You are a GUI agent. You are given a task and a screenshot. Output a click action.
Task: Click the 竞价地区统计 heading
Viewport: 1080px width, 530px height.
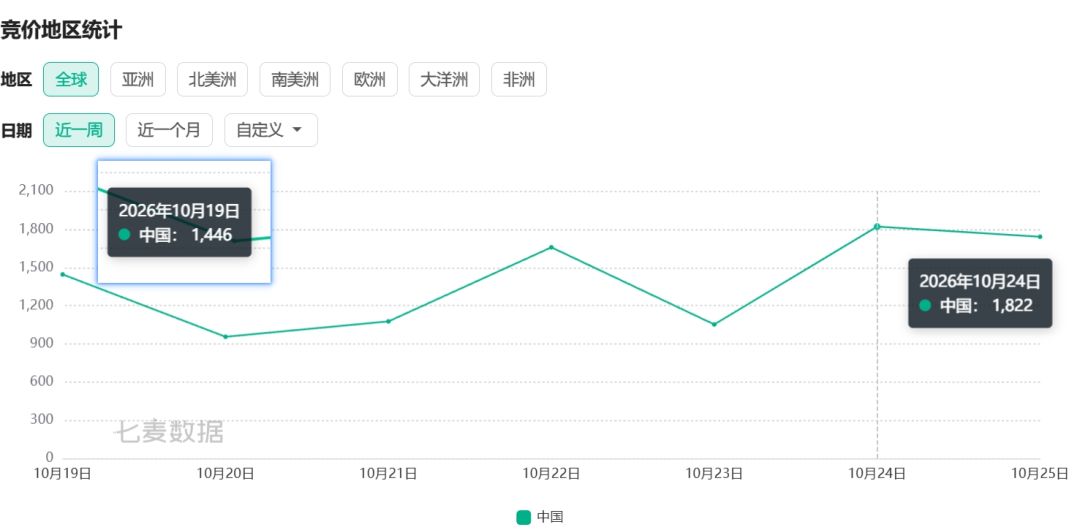point(61,30)
